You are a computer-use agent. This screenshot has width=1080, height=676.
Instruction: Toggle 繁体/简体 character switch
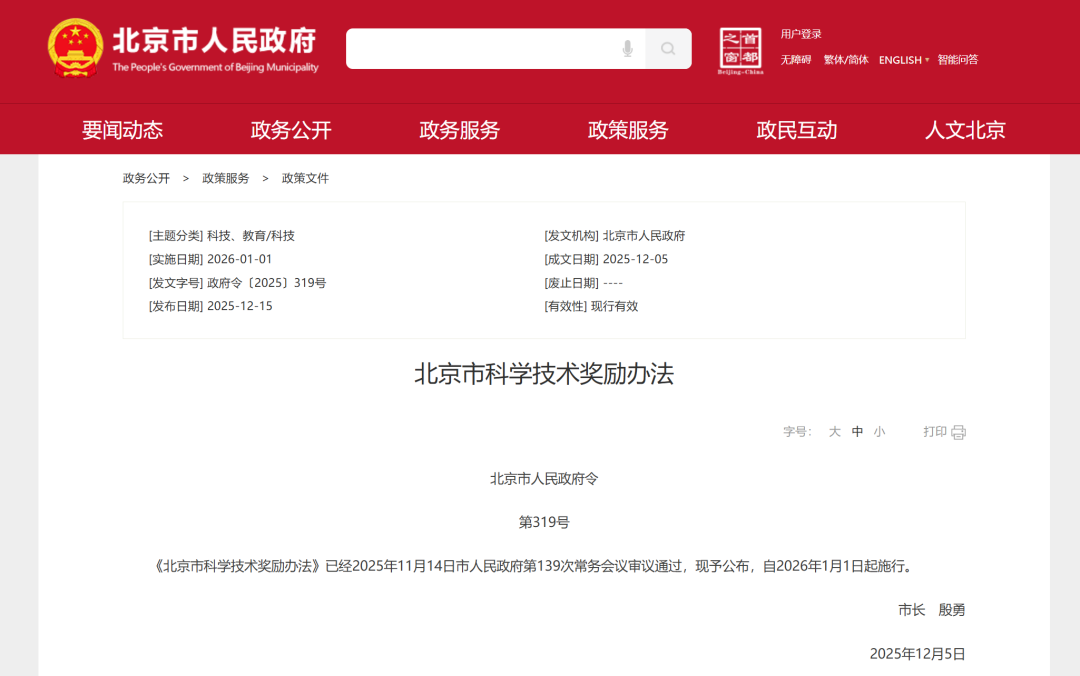(x=846, y=60)
